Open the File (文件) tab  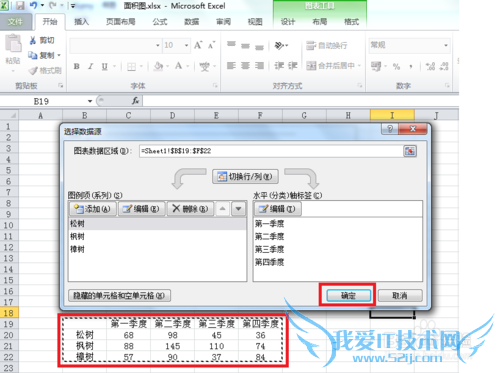pos(16,22)
